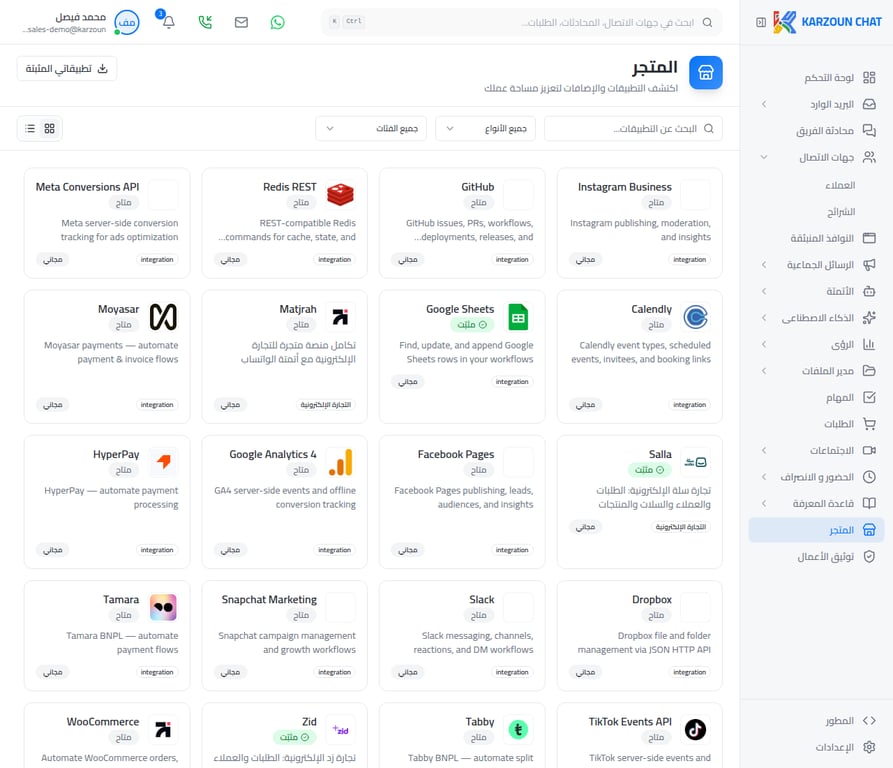
Task: Open لوحة التحكم dashboard menu item
Action: [816, 77]
